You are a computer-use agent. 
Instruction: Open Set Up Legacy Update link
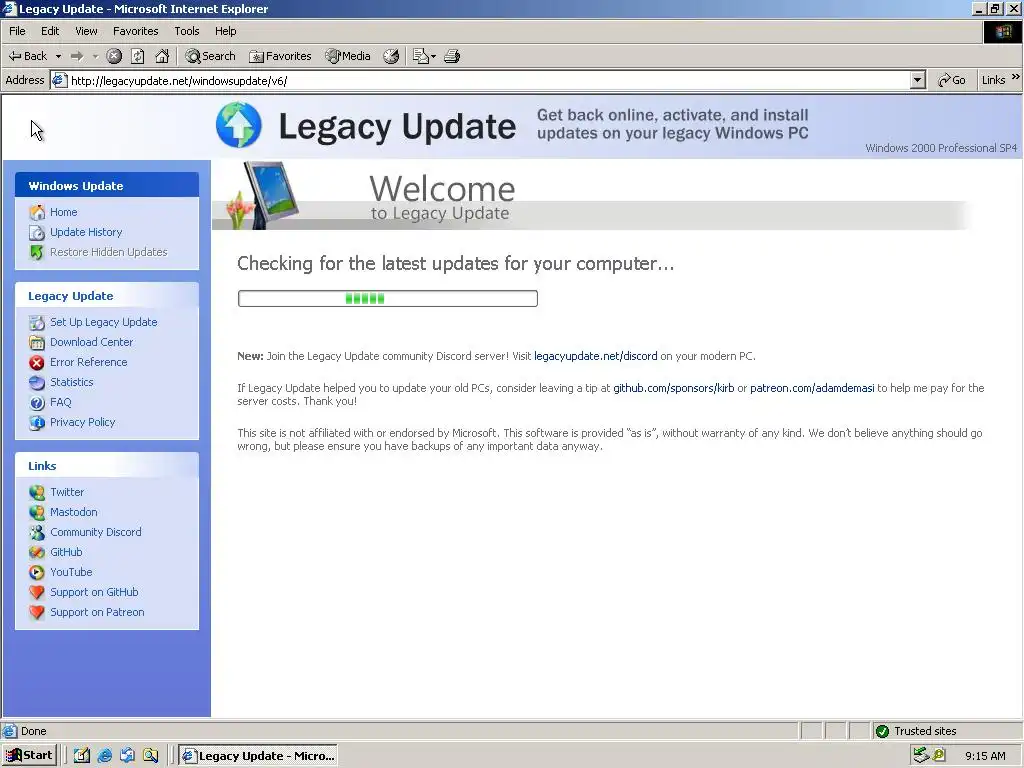tap(104, 322)
